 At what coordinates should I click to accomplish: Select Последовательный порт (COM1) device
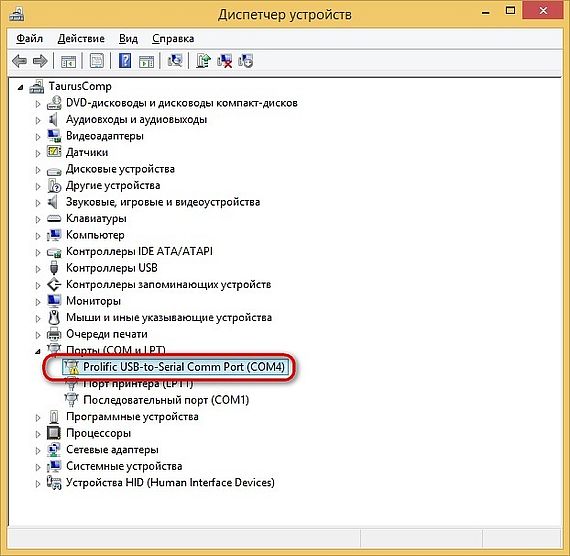pyautogui.click(x=166, y=400)
